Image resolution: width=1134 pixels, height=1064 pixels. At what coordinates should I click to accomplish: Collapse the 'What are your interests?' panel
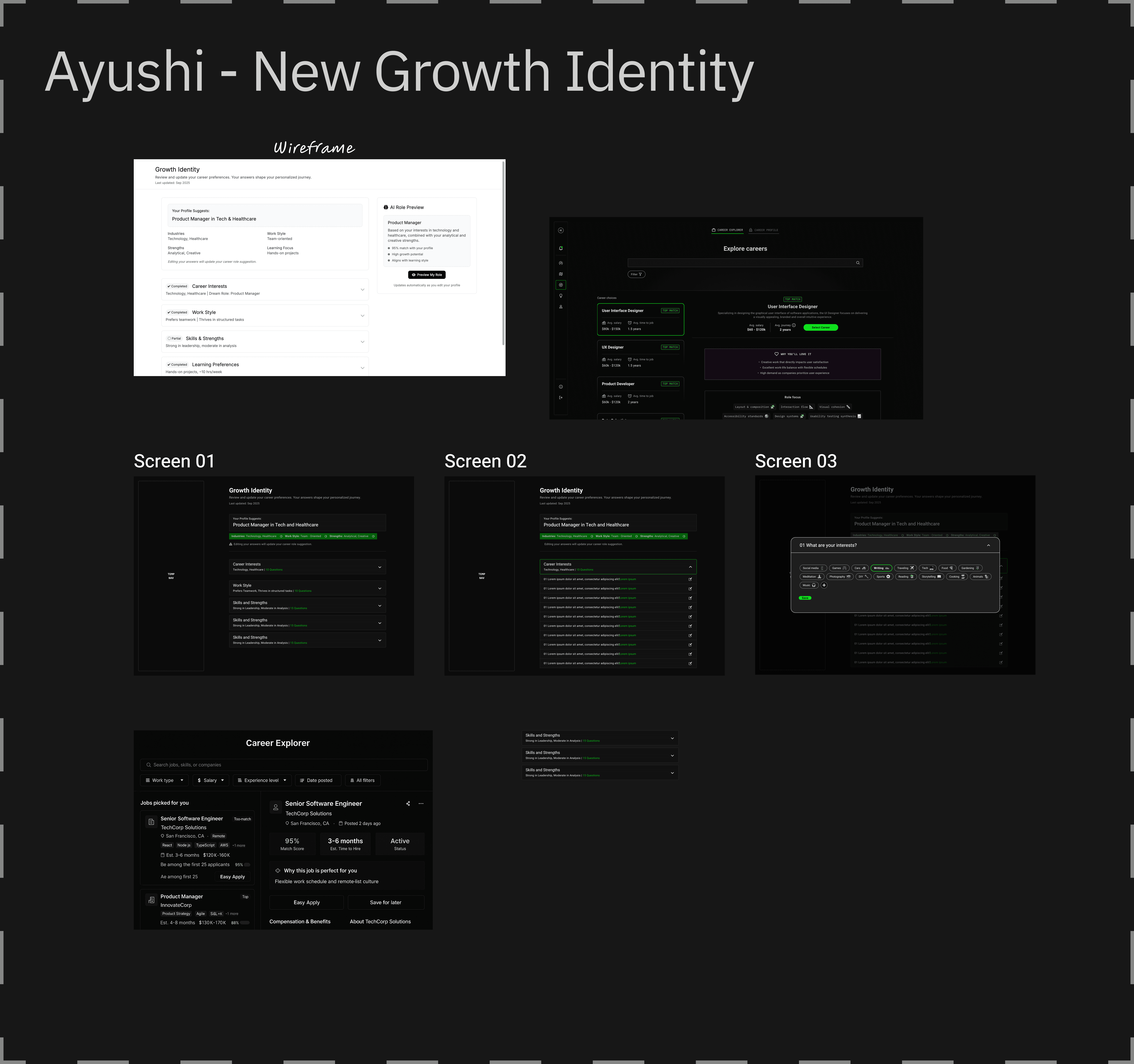tap(989, 545)
